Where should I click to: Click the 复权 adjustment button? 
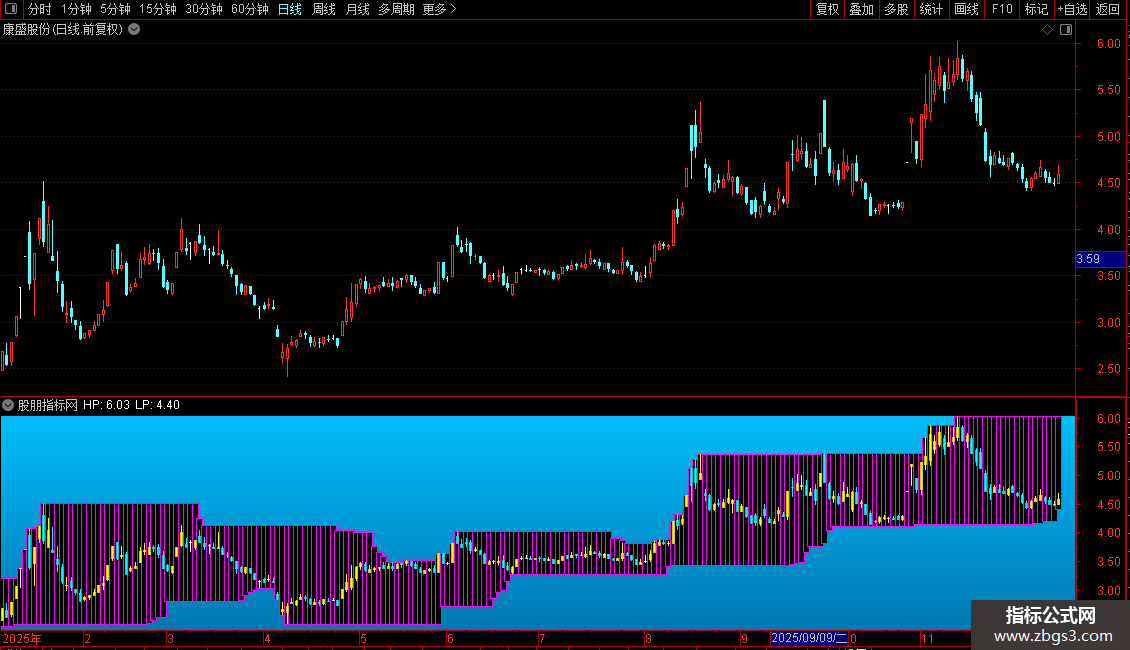[x=827, y=9]
